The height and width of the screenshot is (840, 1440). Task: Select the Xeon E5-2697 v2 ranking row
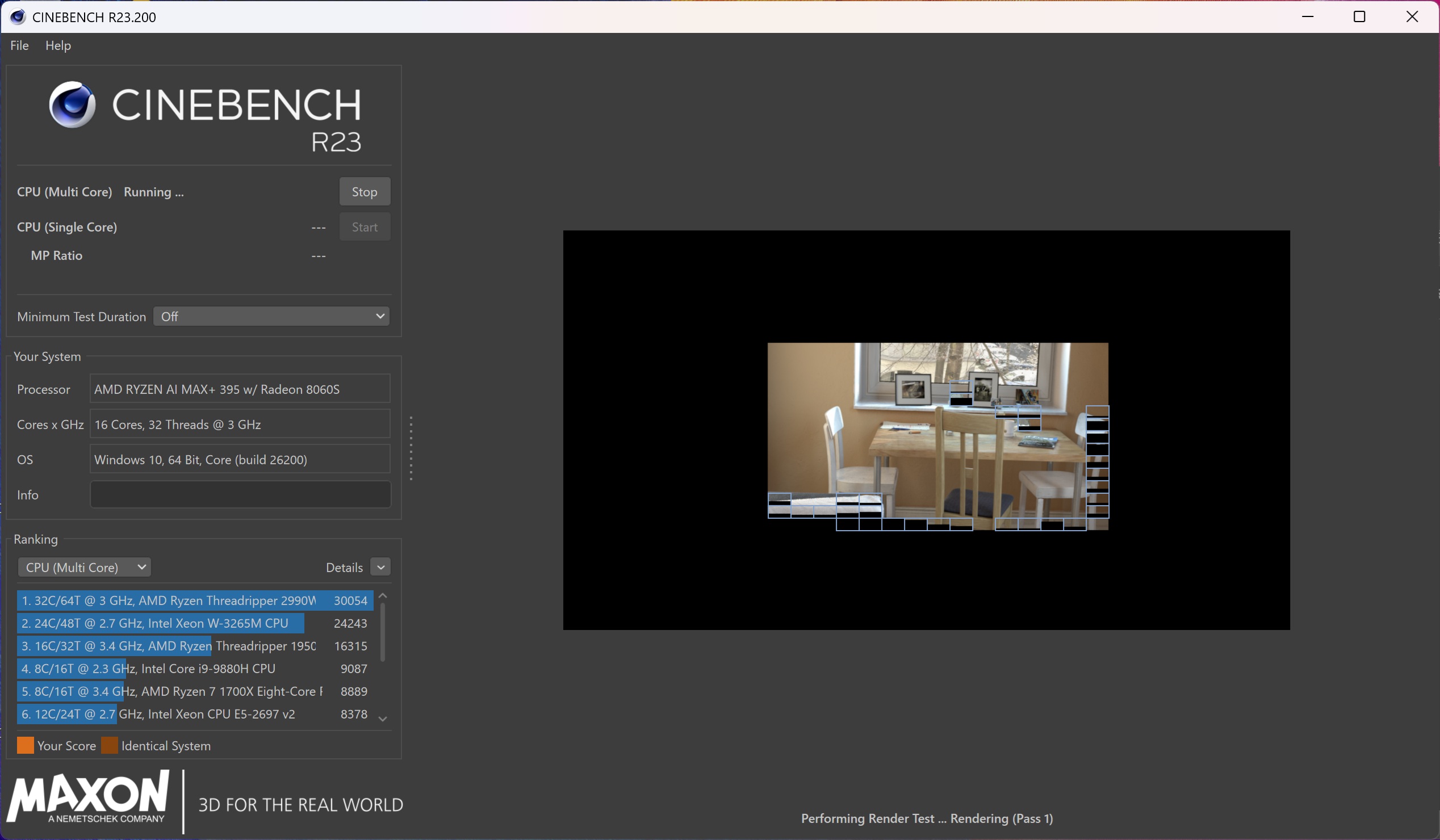[195, 715]
